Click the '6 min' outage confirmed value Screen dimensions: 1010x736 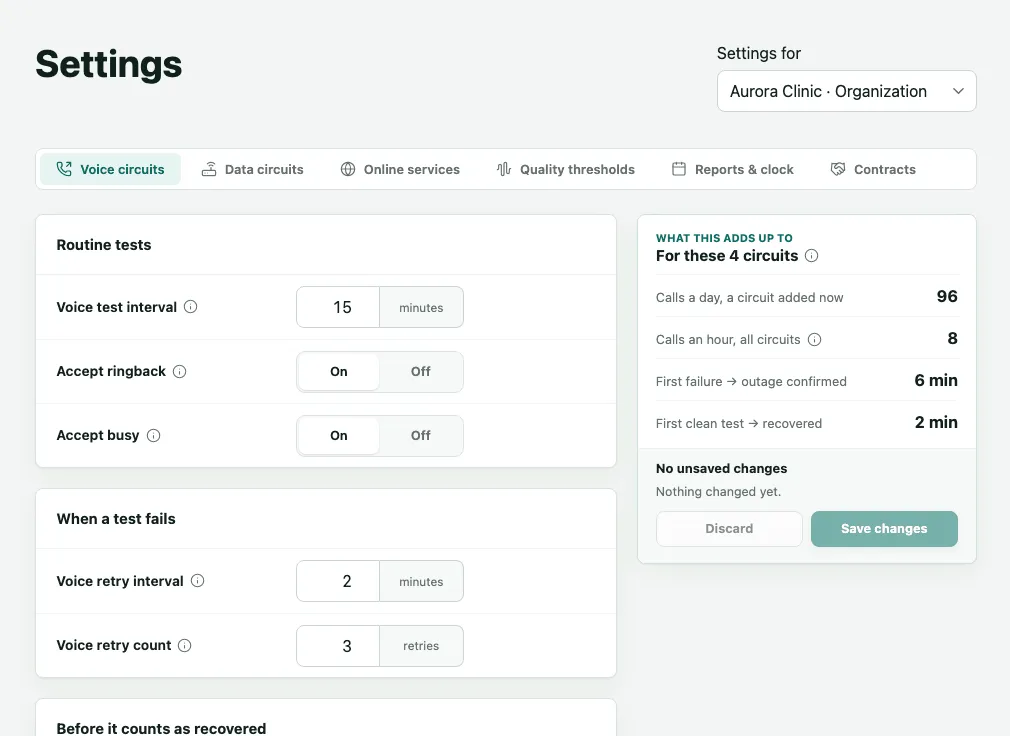[936, 381]
